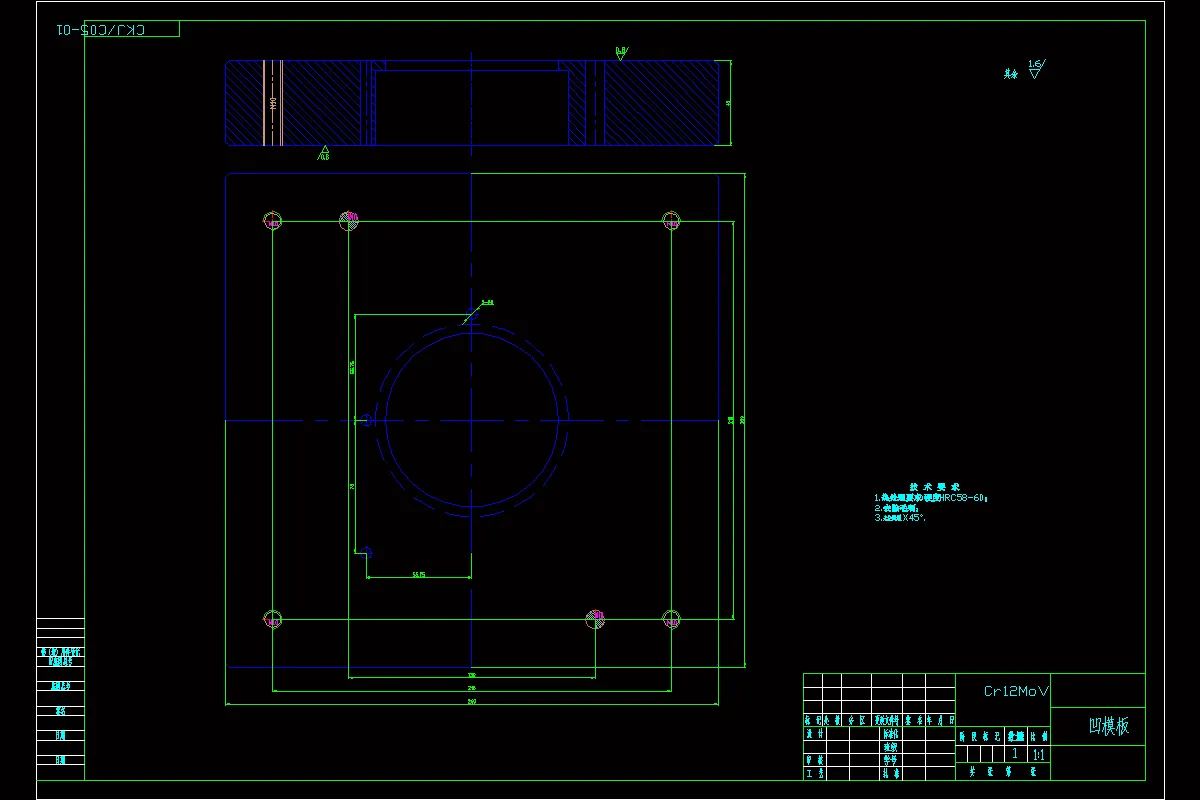Viewport: 1200px width, 800px height.
Task: Select the large solid center circle
Action: (471, 421)
